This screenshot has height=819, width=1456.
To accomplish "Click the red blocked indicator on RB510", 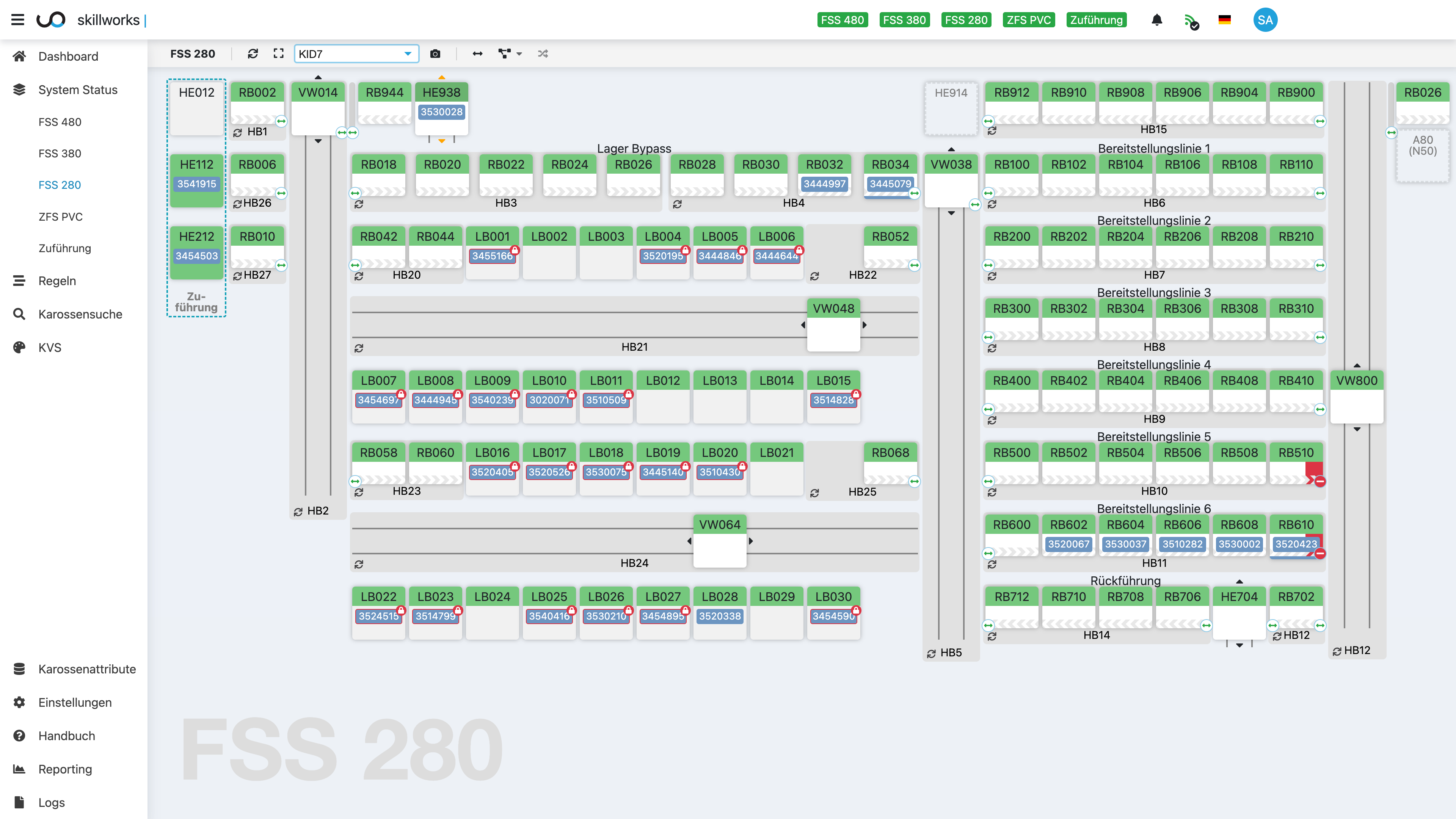I will tap(1320, 482).
